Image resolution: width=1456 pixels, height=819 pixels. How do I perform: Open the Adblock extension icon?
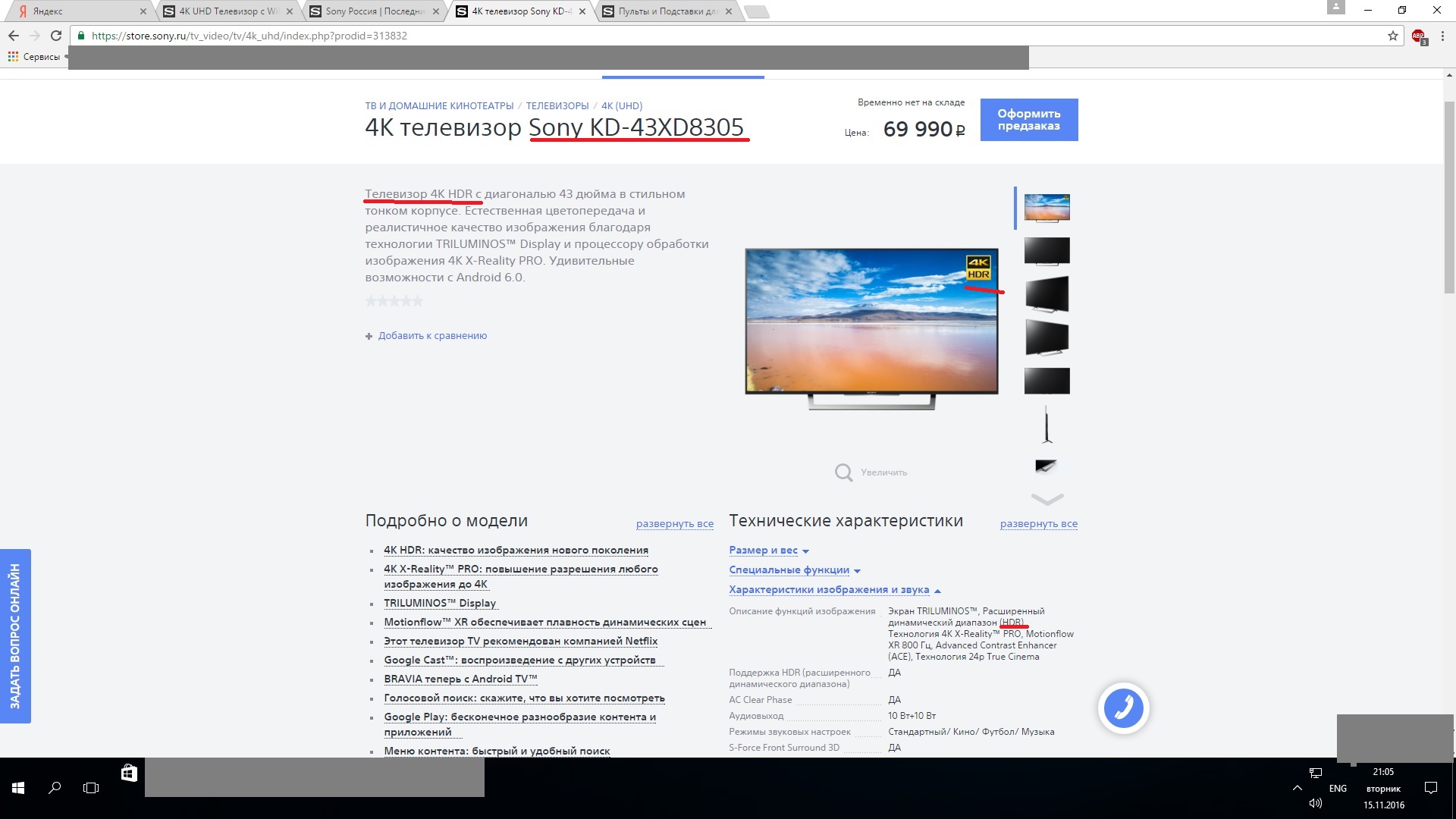[x=1418, y=36]
